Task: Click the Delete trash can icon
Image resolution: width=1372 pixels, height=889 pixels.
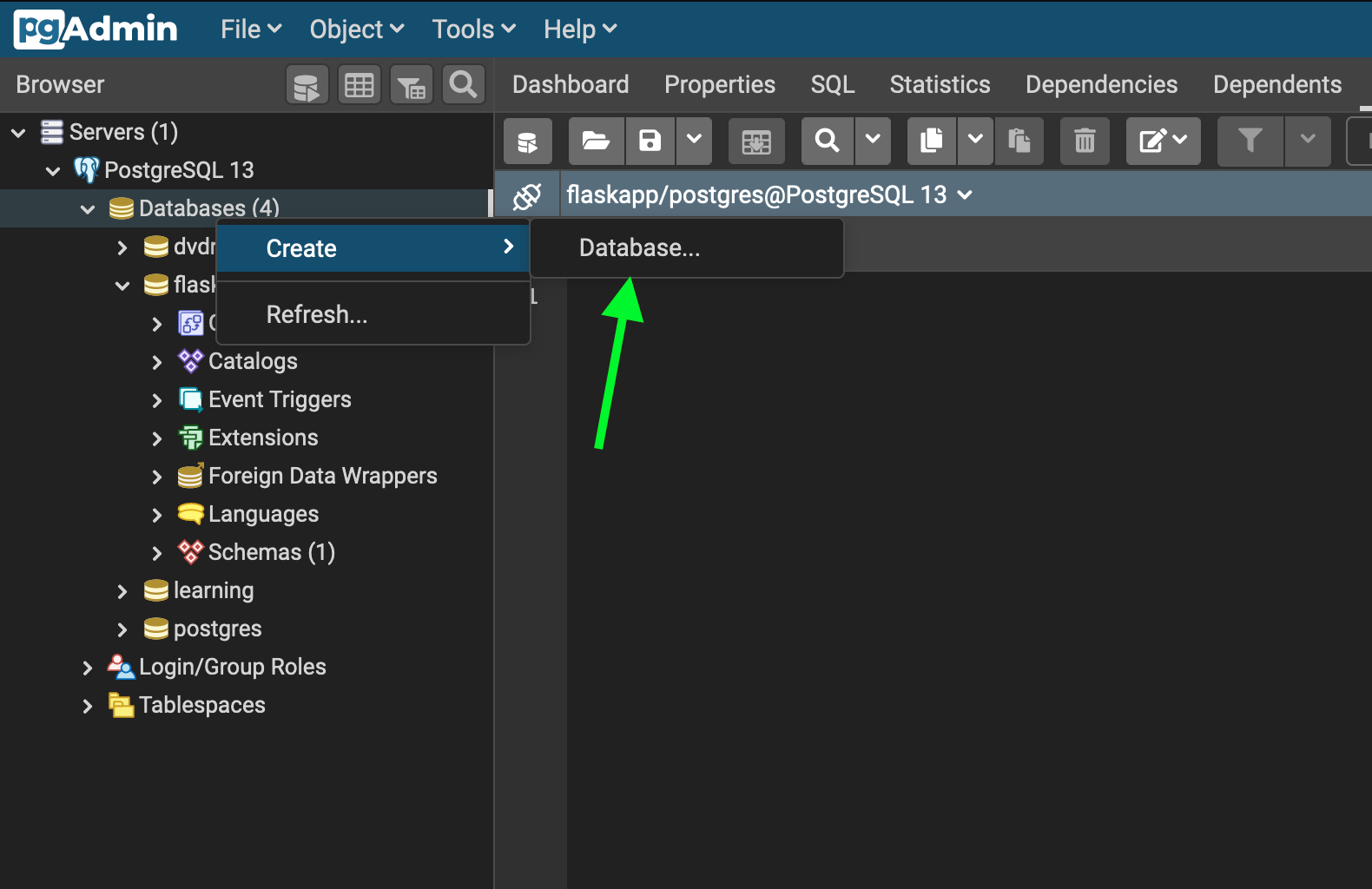Action: point(1085,141)
